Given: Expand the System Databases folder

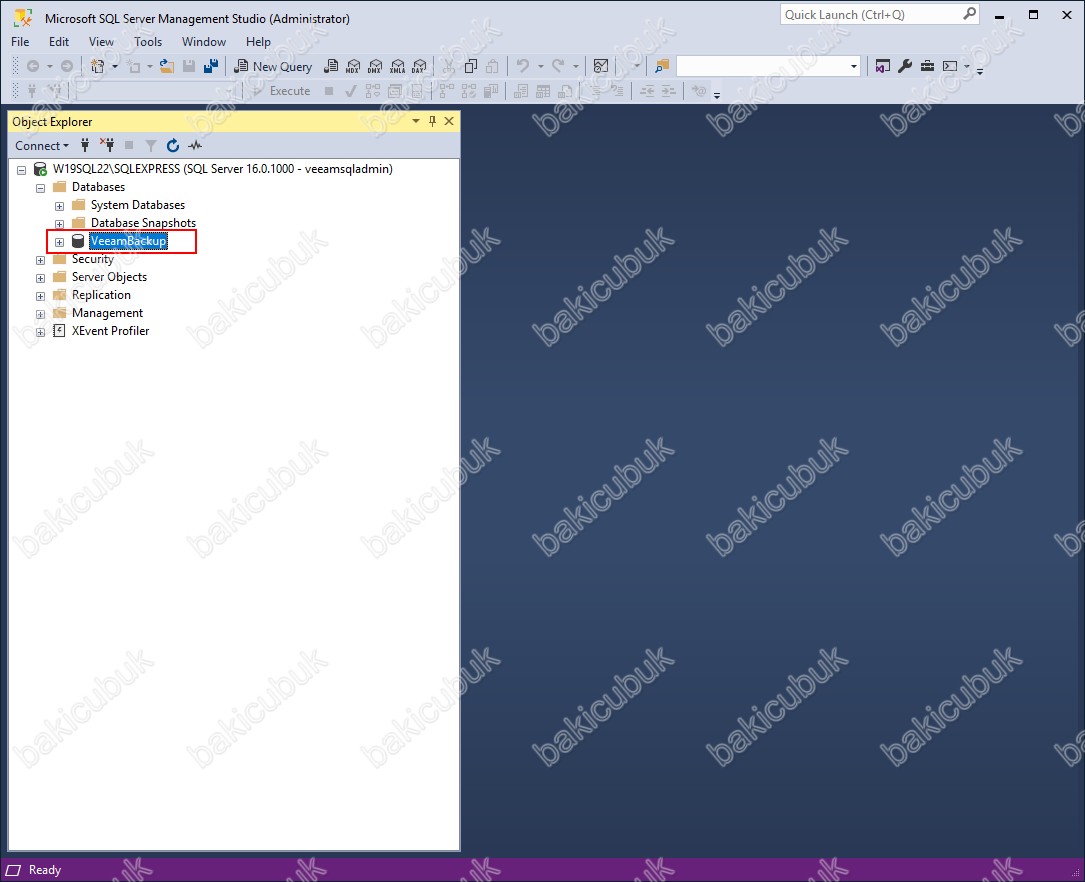Looking at the screenshot, I should 60,206.
